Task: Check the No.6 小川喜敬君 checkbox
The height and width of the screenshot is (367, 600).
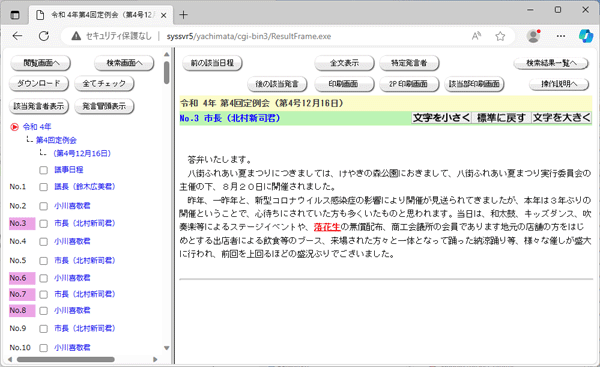Action: 44,278
